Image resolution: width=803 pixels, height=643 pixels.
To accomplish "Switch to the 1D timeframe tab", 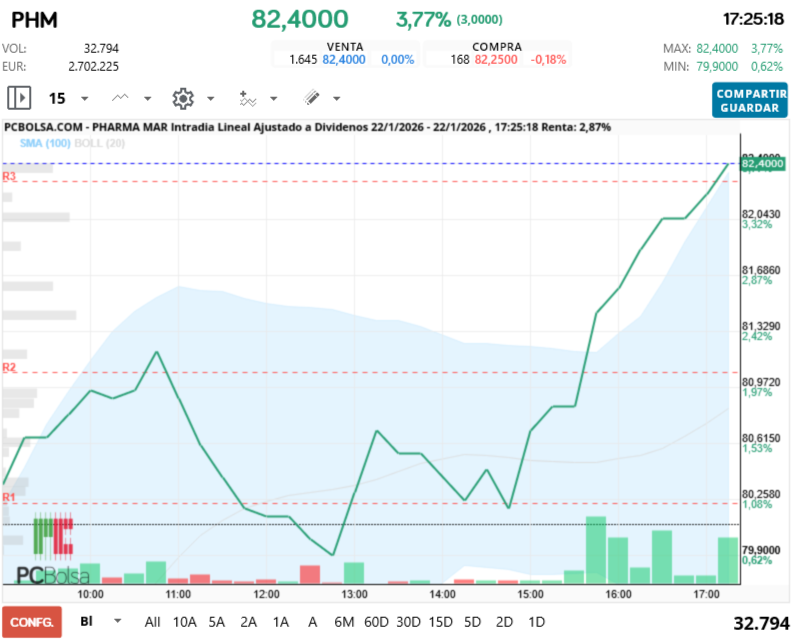I will (x=536, y=622).
